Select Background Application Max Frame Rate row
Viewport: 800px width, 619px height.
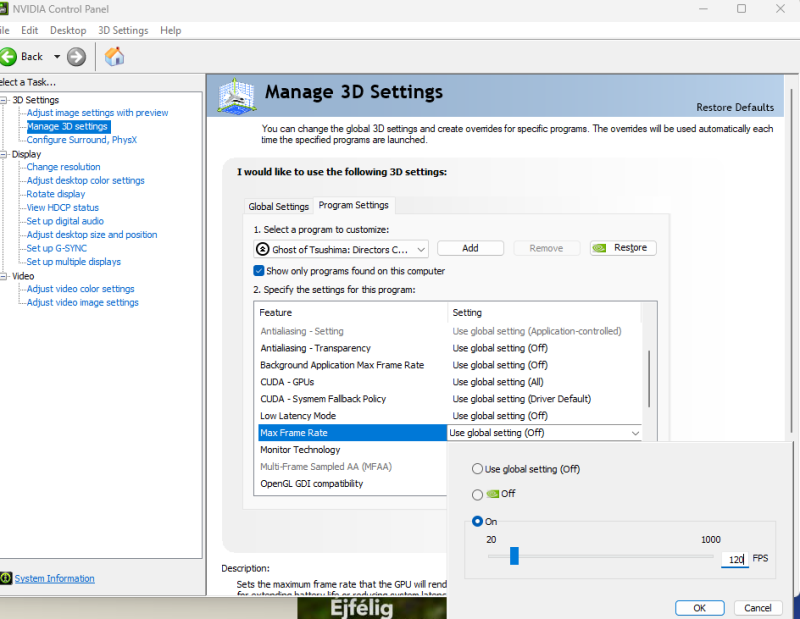[449, 365]
